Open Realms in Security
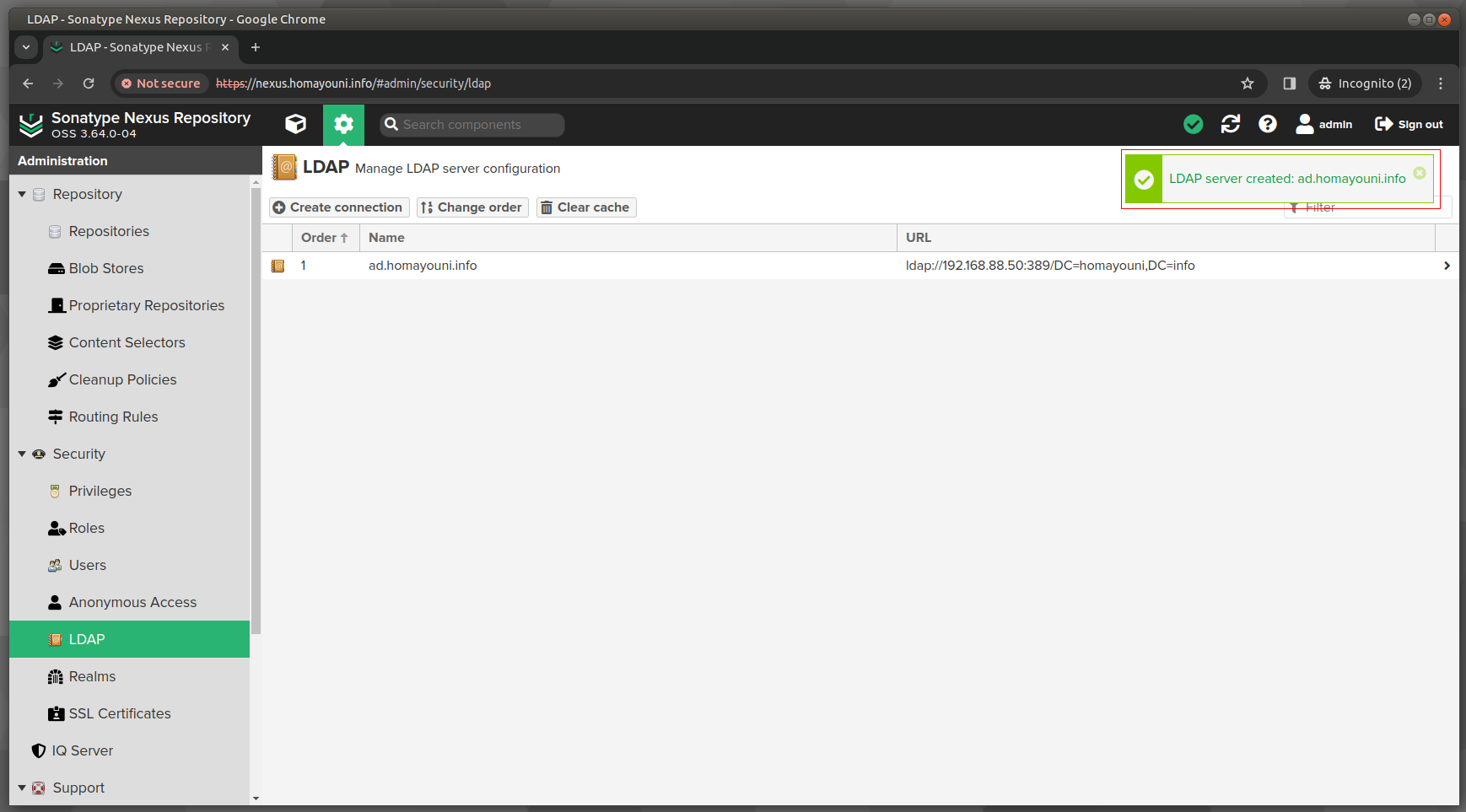The width and height of the screenshot is (1466, 812). [92, 676]
